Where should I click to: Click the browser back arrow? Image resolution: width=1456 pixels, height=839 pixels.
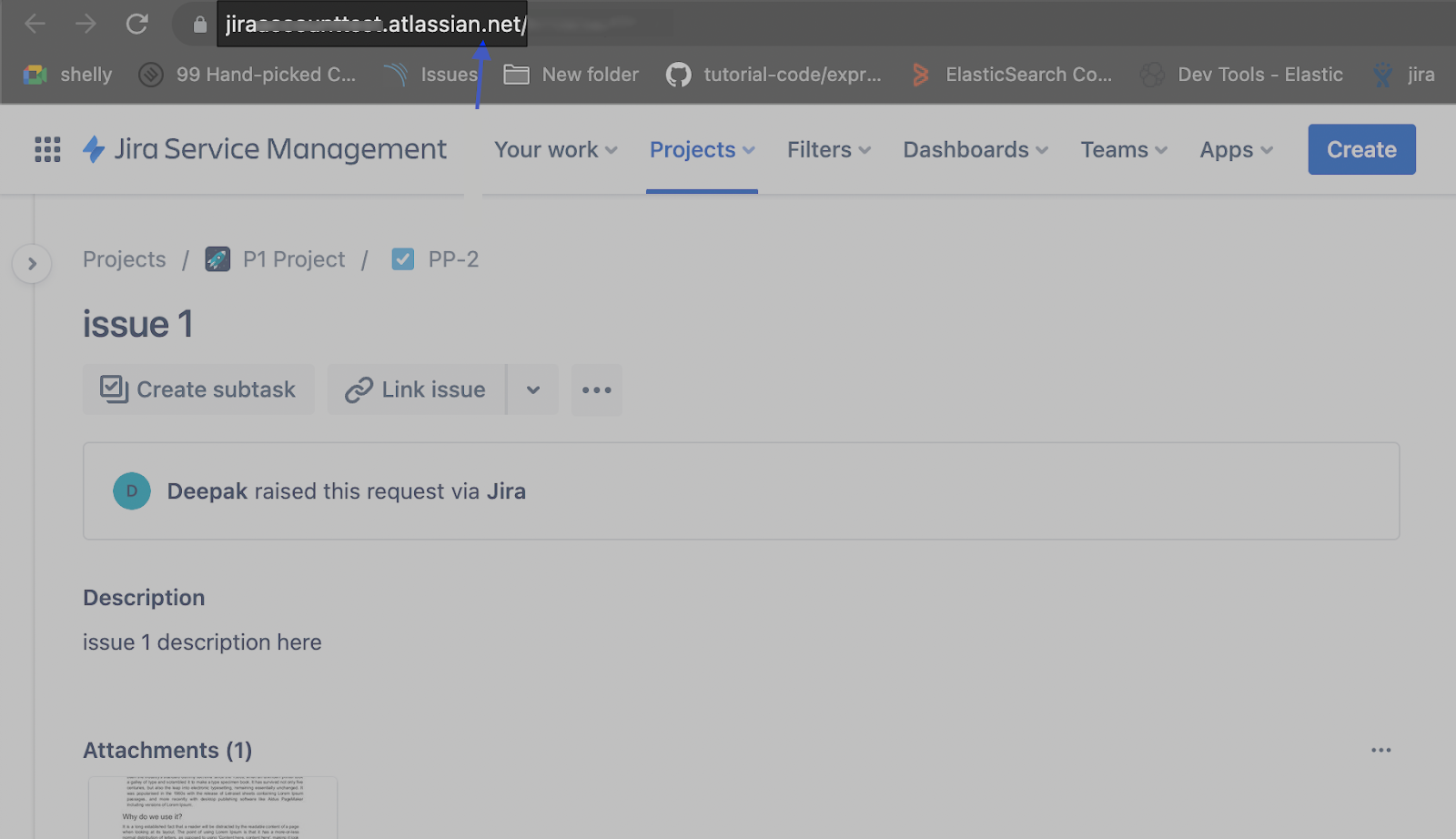35,25
